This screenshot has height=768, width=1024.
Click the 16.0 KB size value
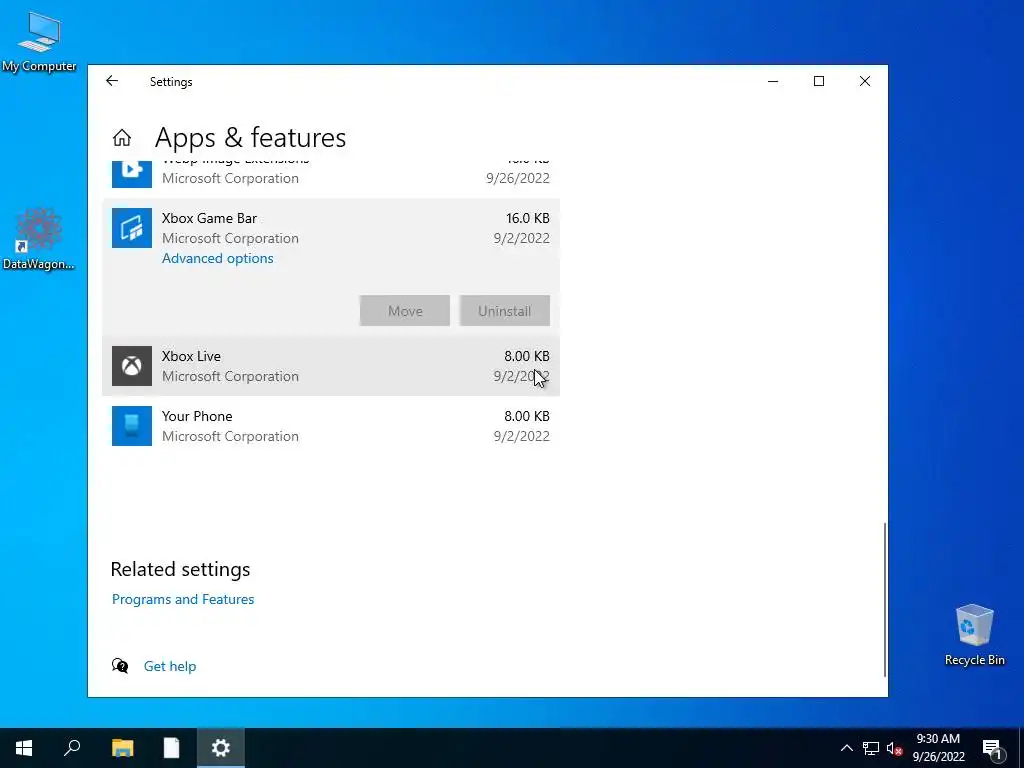point(528,218)
